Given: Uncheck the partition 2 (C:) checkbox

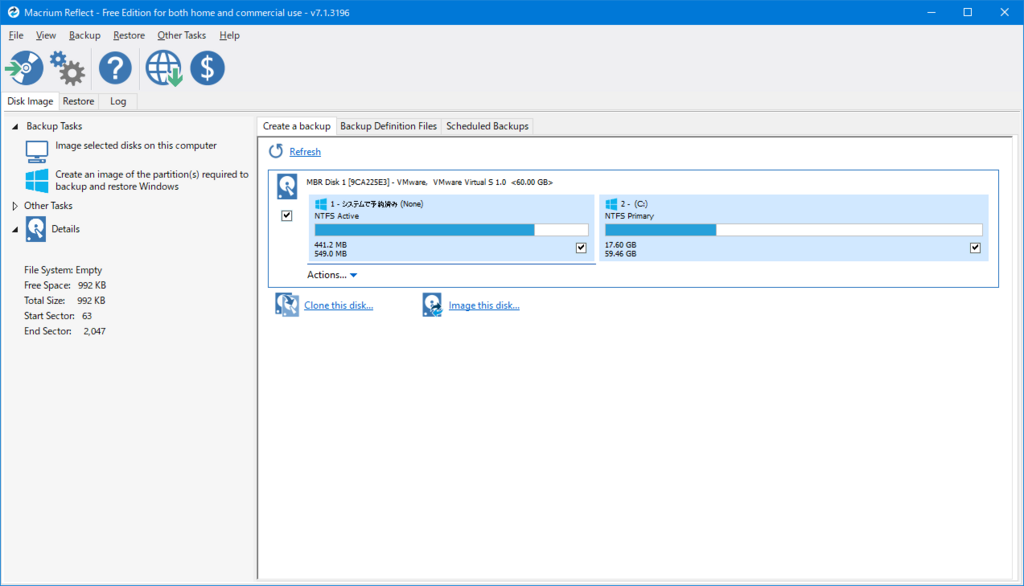Looking at the screenshot, I should tap(975, 248).
